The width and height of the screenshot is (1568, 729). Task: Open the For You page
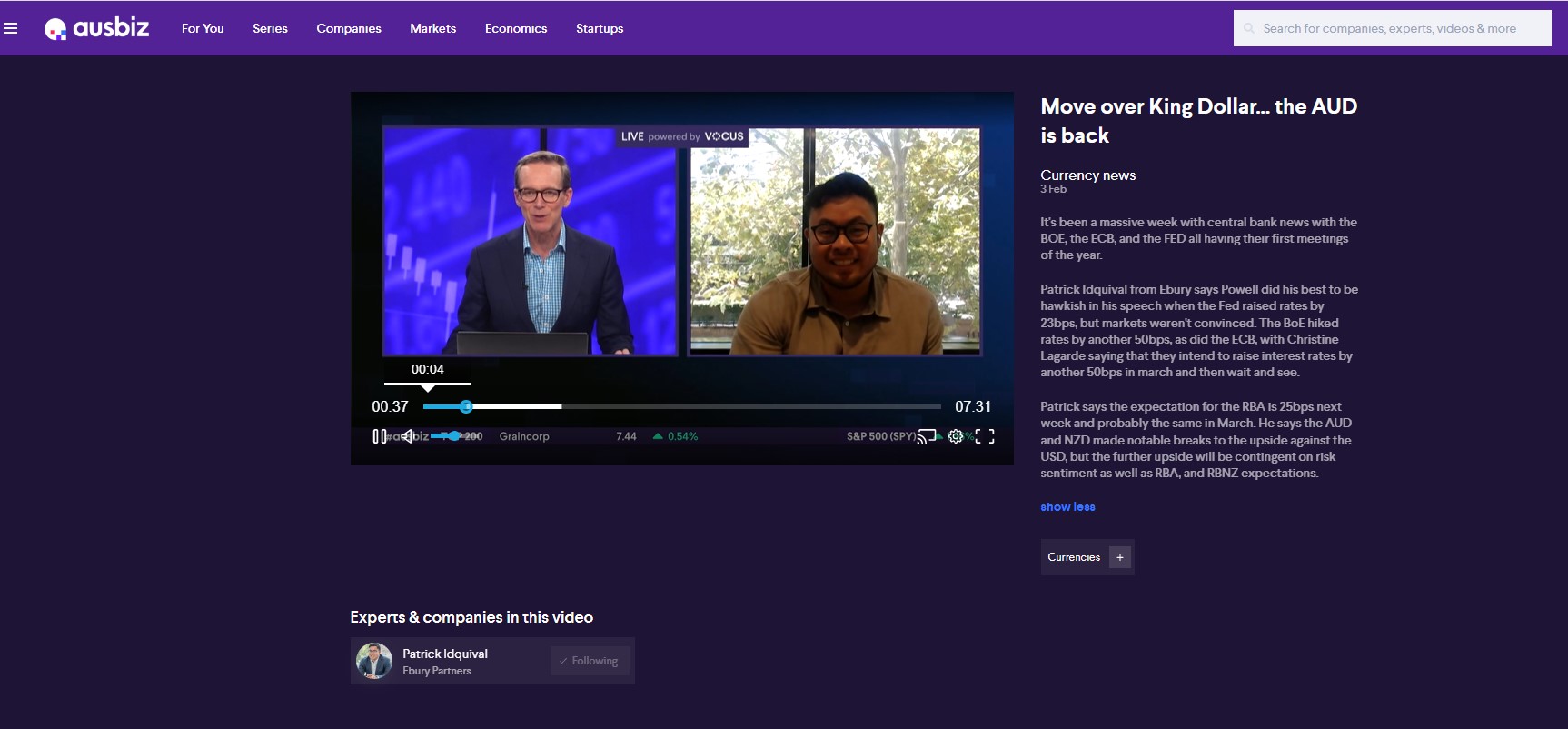click(203, 28)
